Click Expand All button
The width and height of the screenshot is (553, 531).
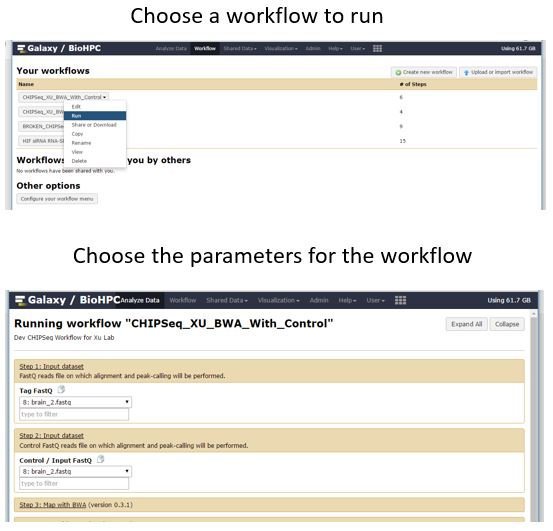466,324
